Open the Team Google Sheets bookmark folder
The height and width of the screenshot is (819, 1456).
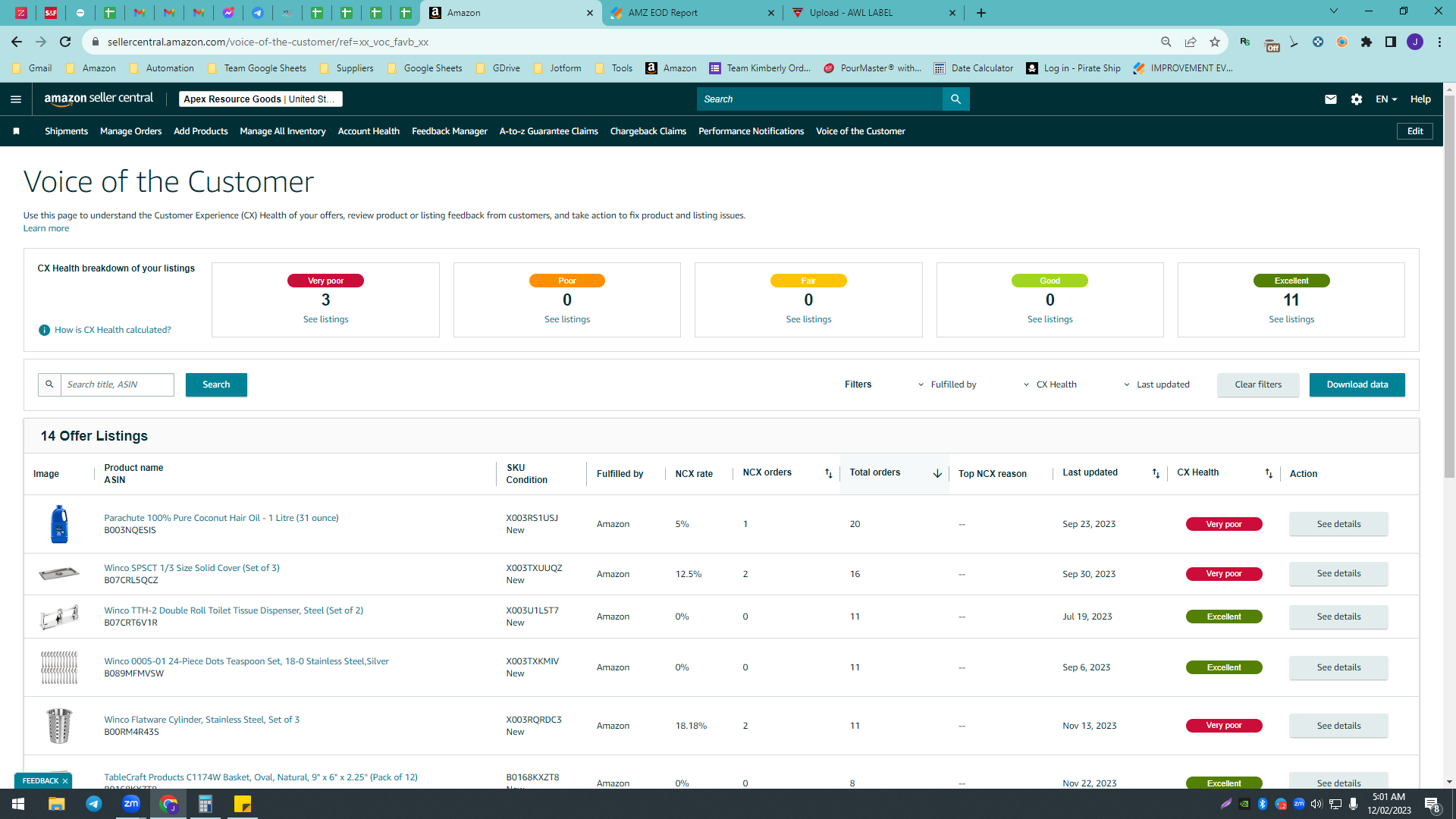click(256, 68)
